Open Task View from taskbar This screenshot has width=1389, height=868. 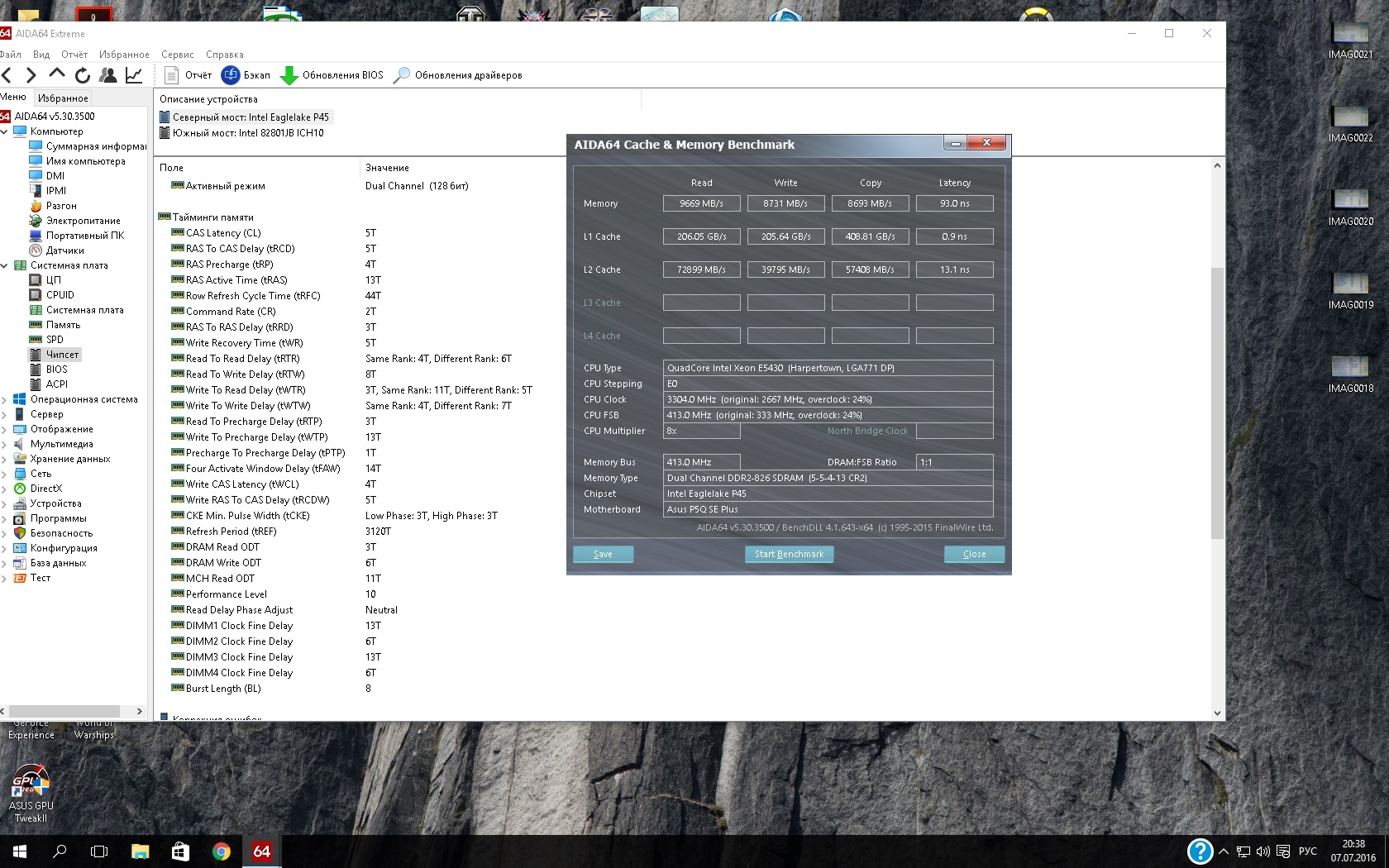99,851
